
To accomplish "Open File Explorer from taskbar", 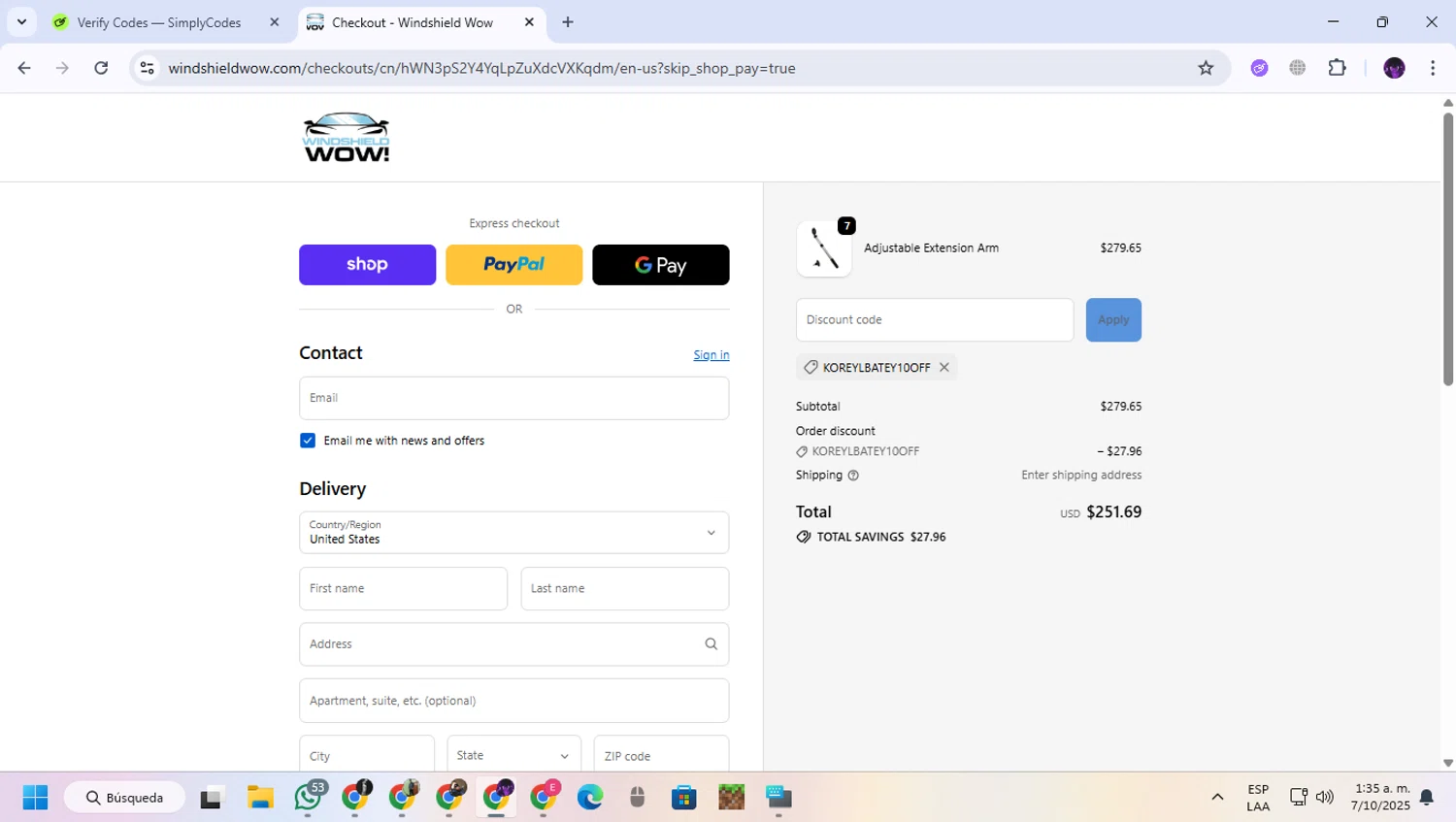I will click(x=259, y=798).
